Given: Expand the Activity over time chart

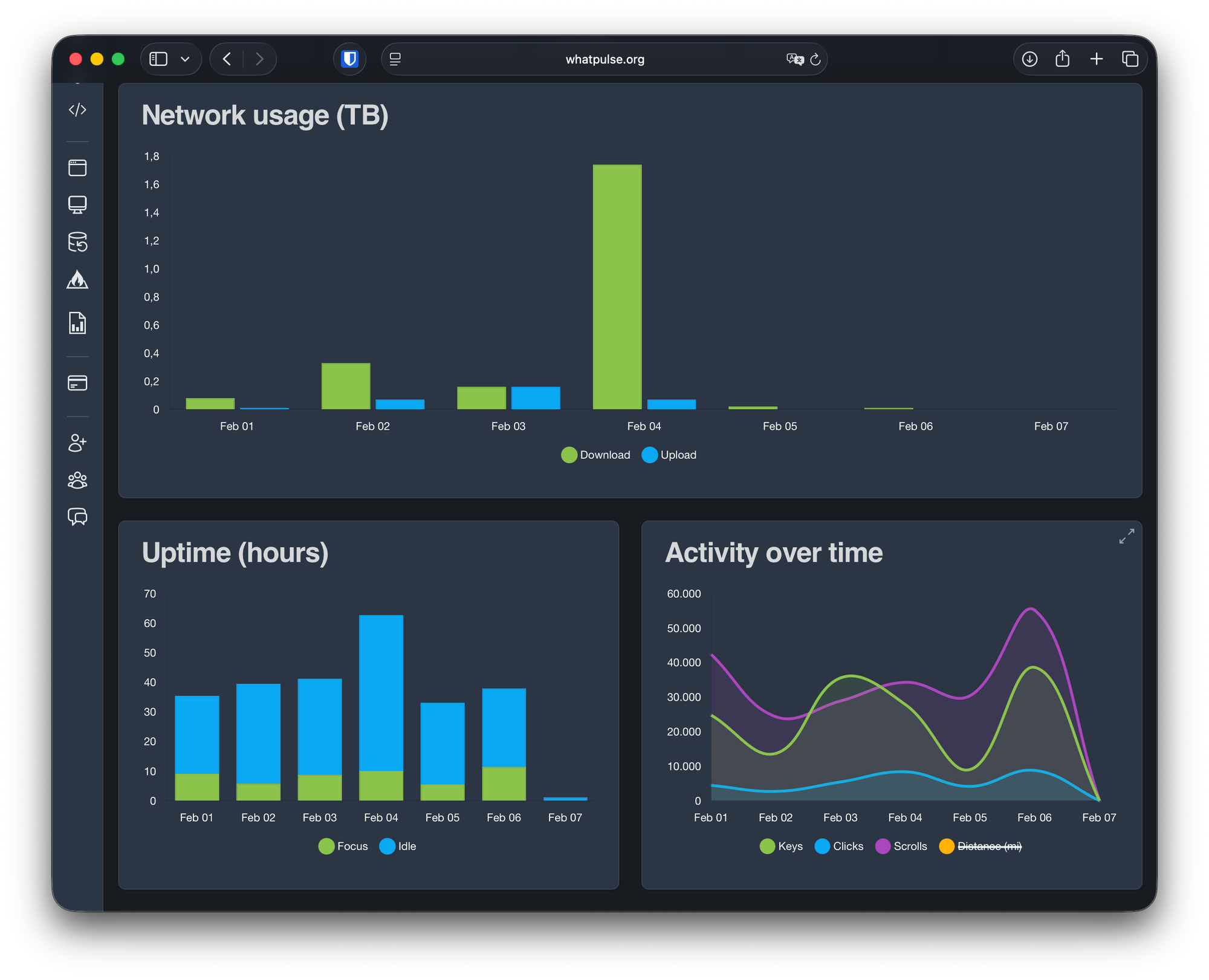Looking at the screenshot, I should pos(1126,536).
